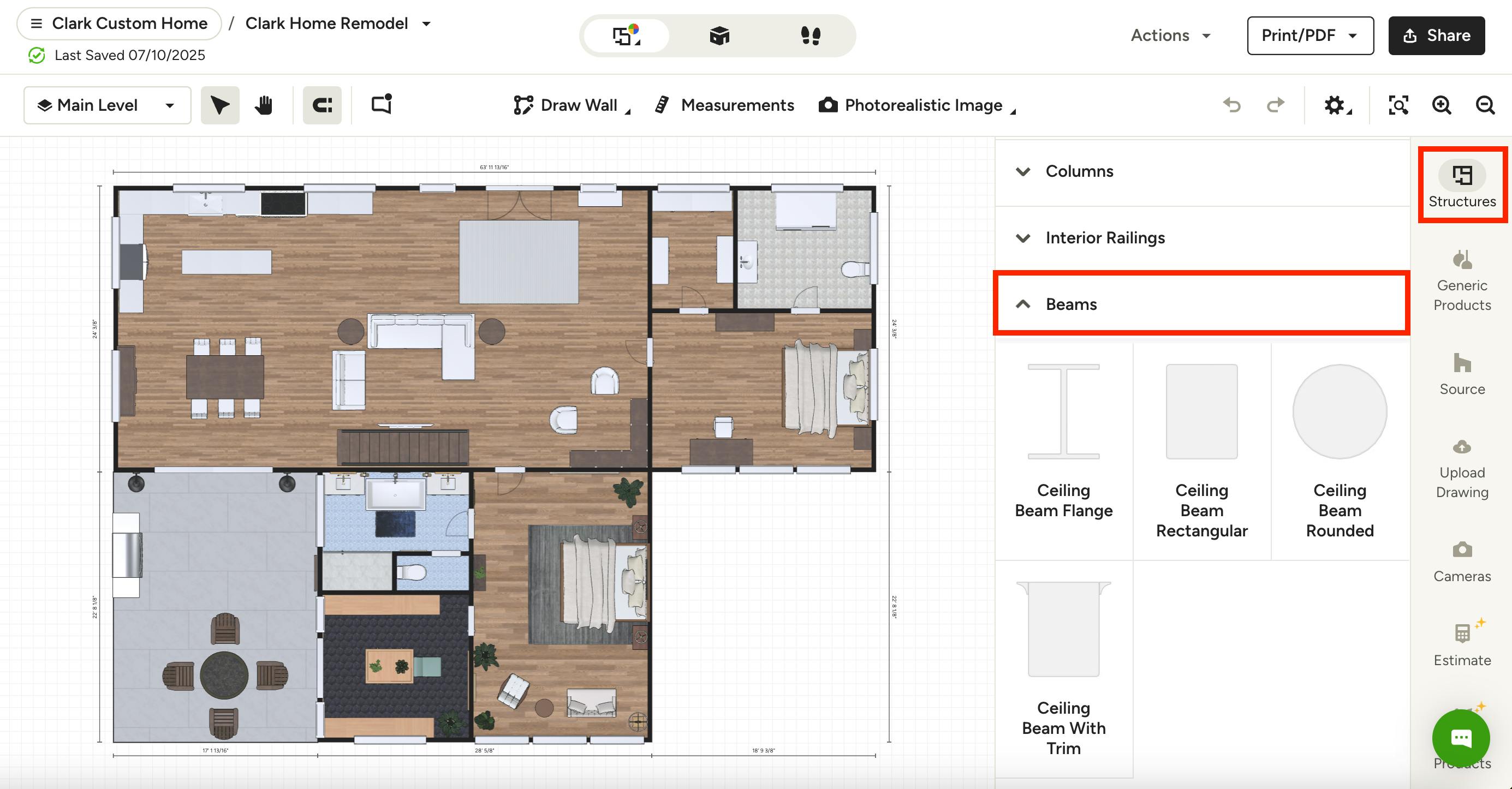Zoom out of the floor plan
Viewport: 1512px width, 789px height.
(1485, 105)
